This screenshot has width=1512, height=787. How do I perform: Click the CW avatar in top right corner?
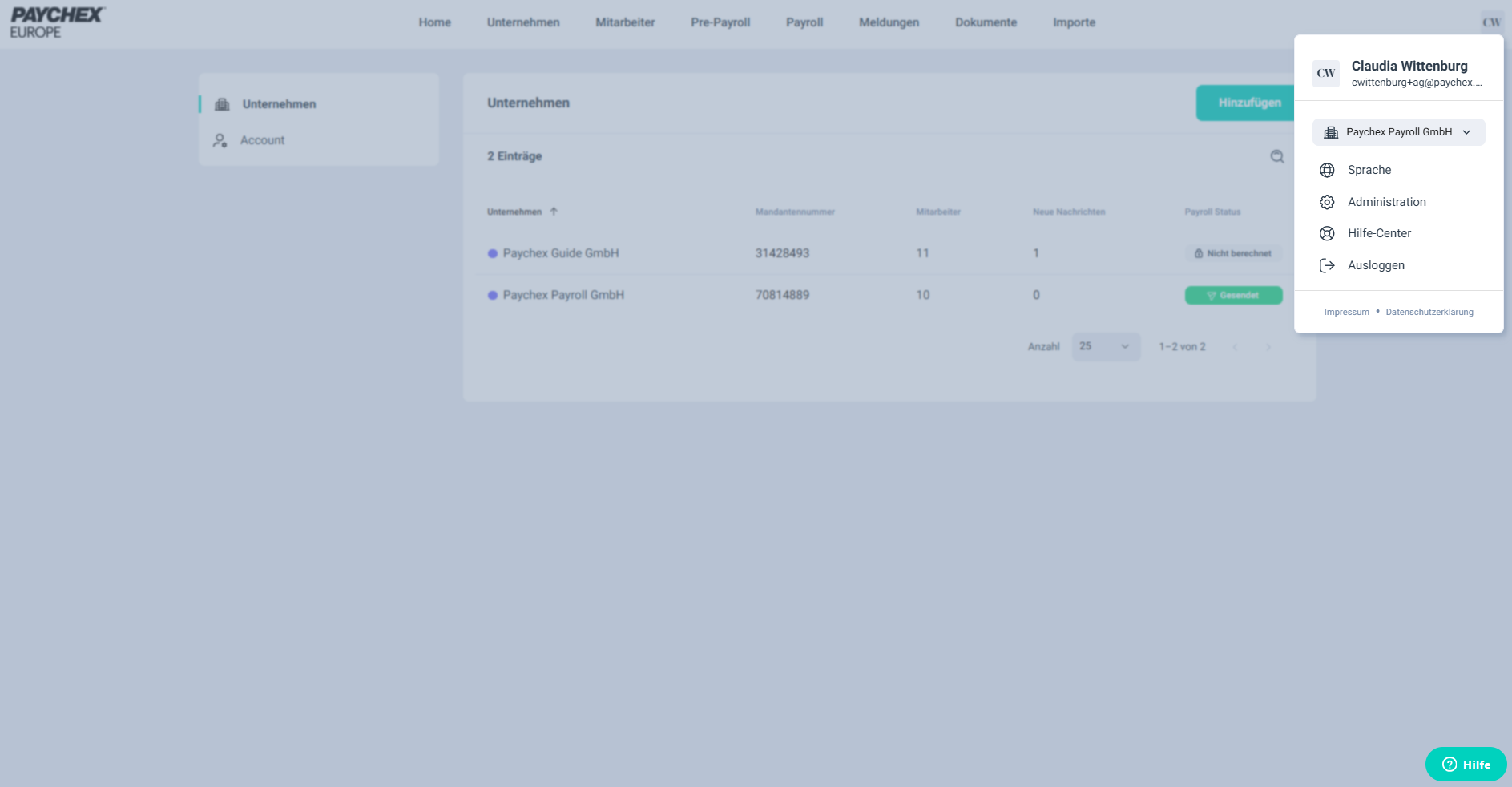[x=1490, y=22]
